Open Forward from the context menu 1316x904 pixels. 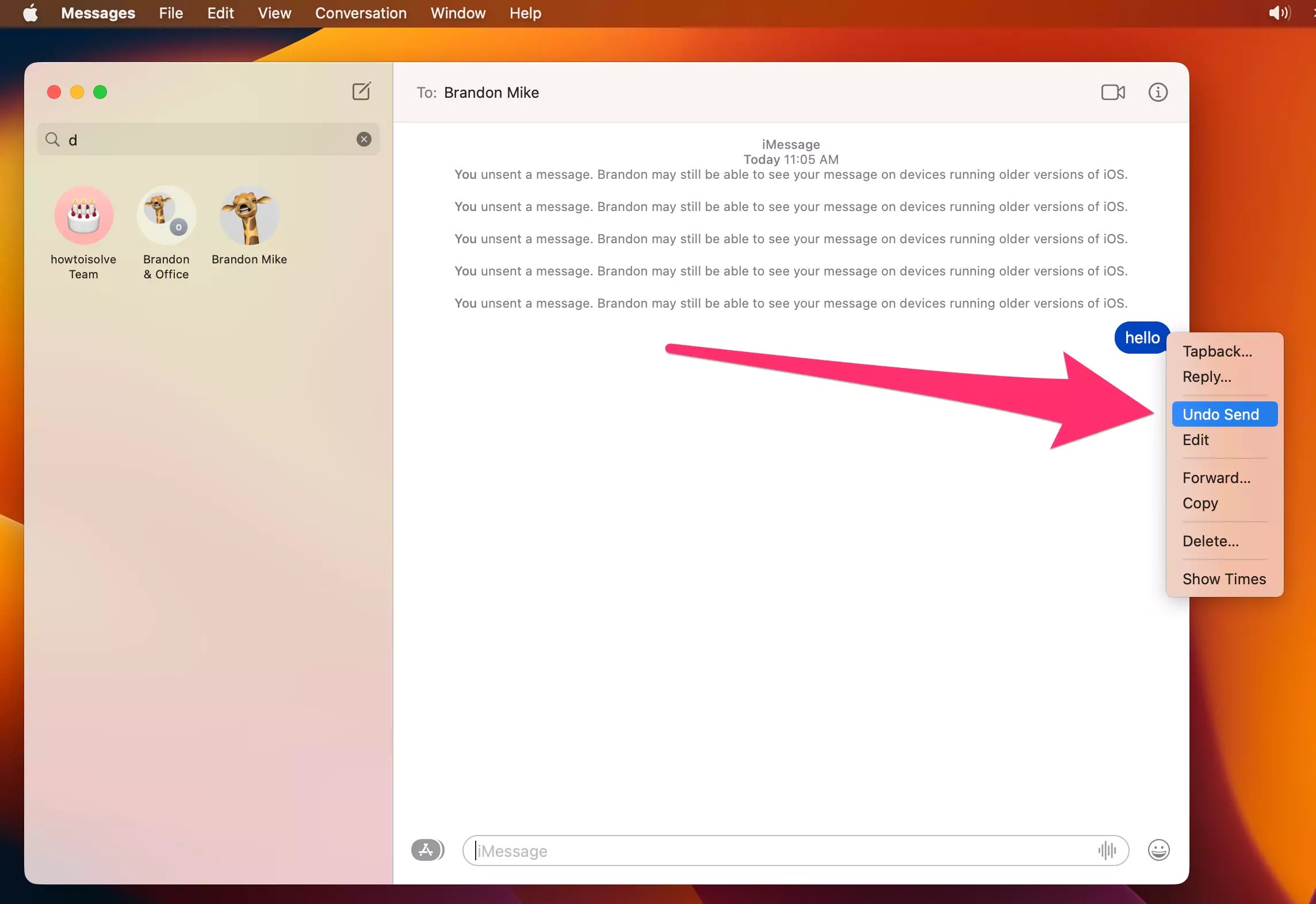click(x=1216, y=477)
